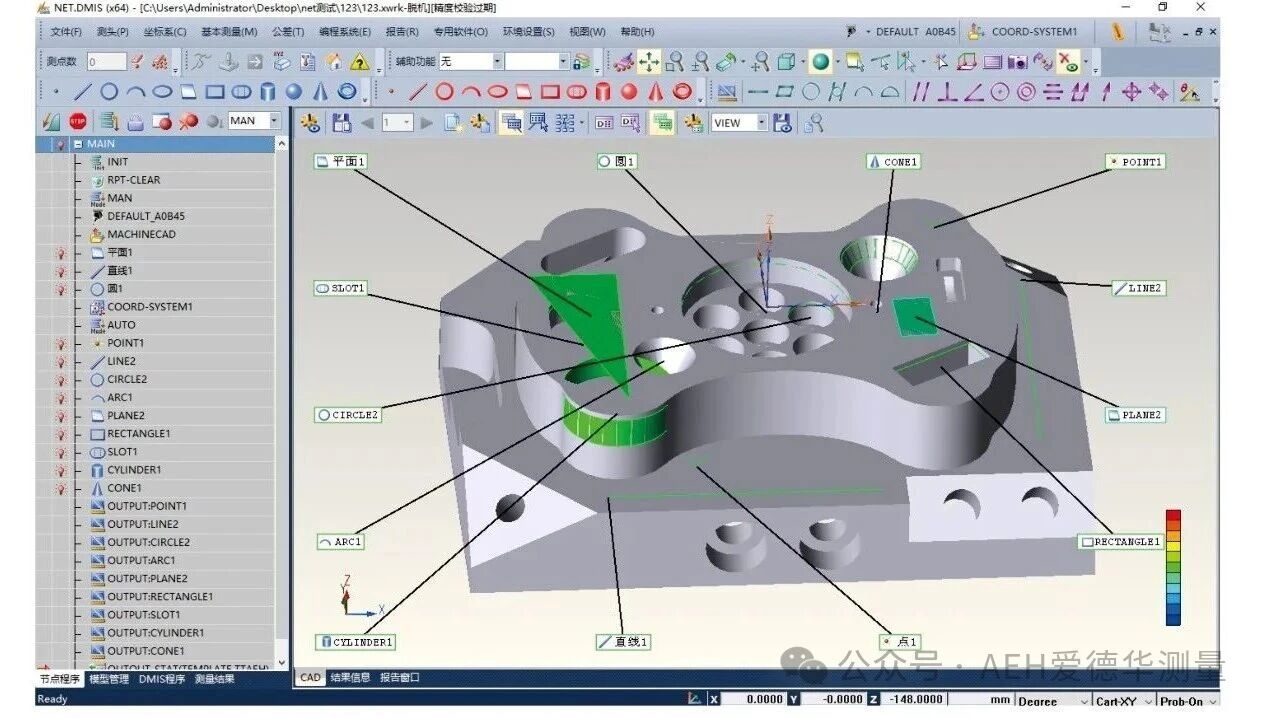Click the camera snapshot icon
The image size is (1268, 718).
1017,62
